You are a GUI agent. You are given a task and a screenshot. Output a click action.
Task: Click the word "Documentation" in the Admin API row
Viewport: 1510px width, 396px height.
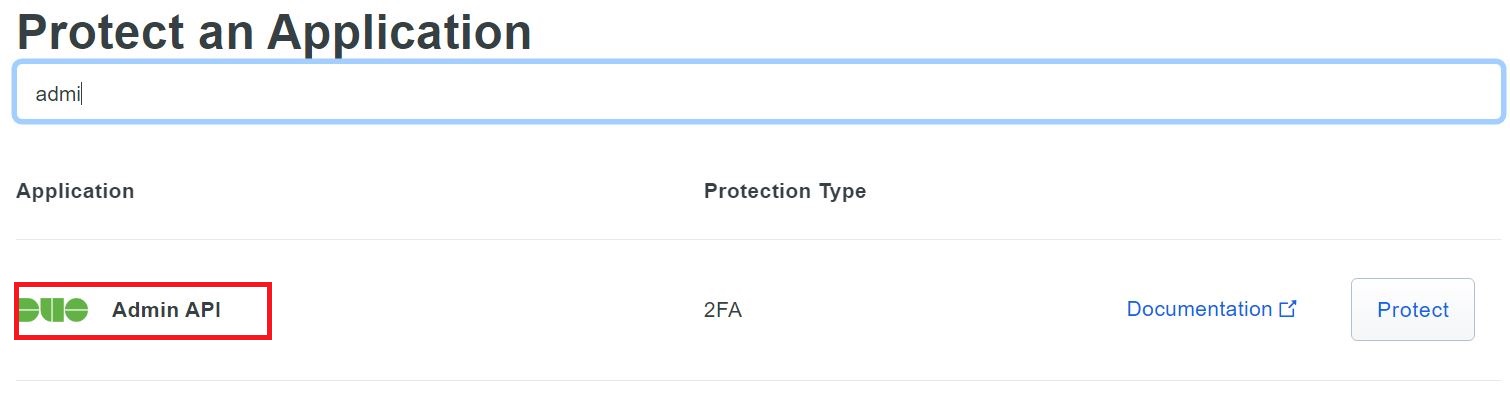click(x=1199, y=309)
